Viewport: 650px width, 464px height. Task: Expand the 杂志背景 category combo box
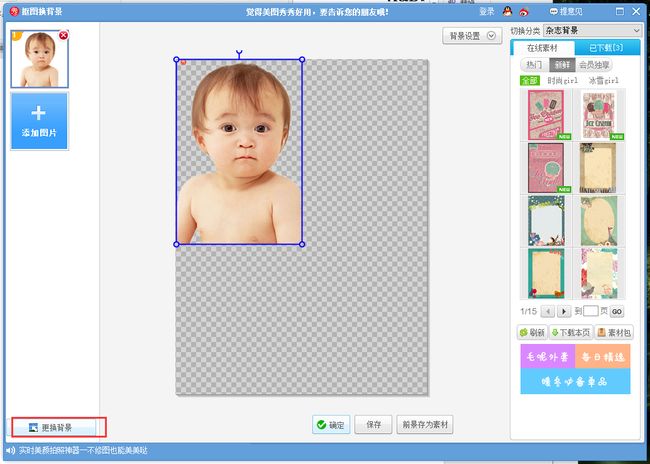point(592,31)
